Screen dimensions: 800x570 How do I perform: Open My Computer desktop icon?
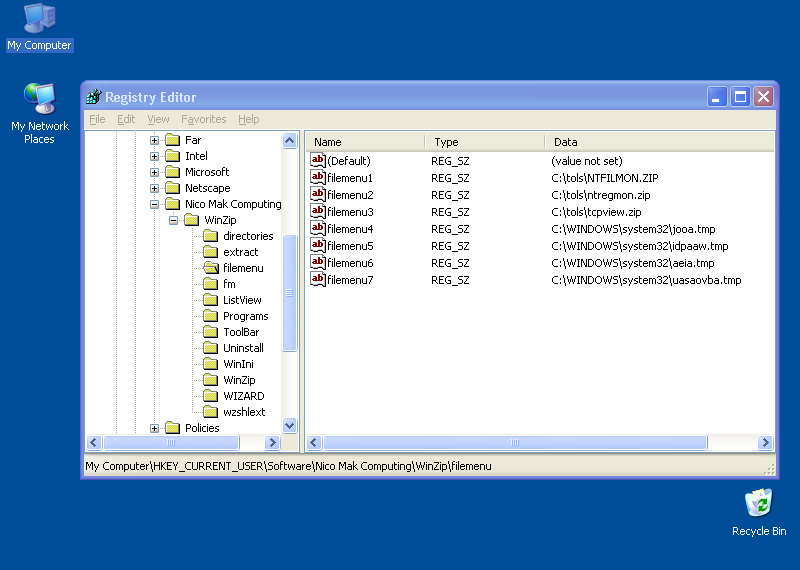39,28
